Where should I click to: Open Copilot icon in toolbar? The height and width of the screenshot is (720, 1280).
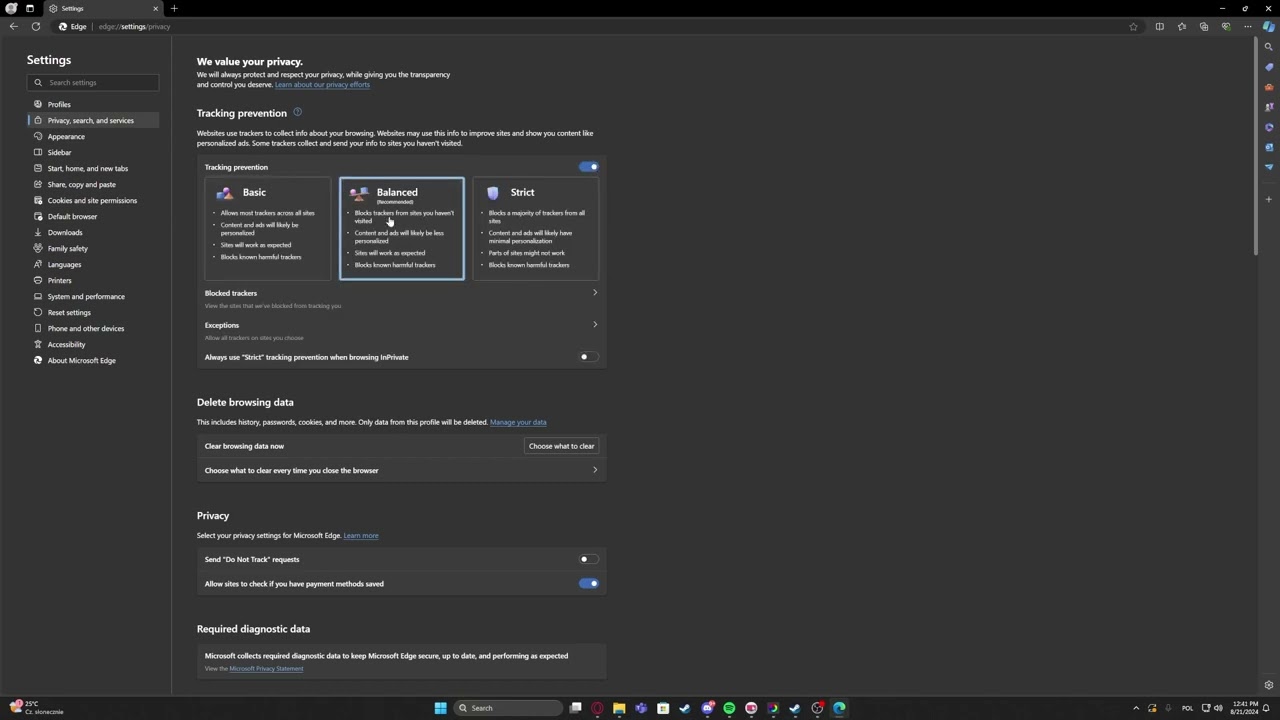(1269, 26)
